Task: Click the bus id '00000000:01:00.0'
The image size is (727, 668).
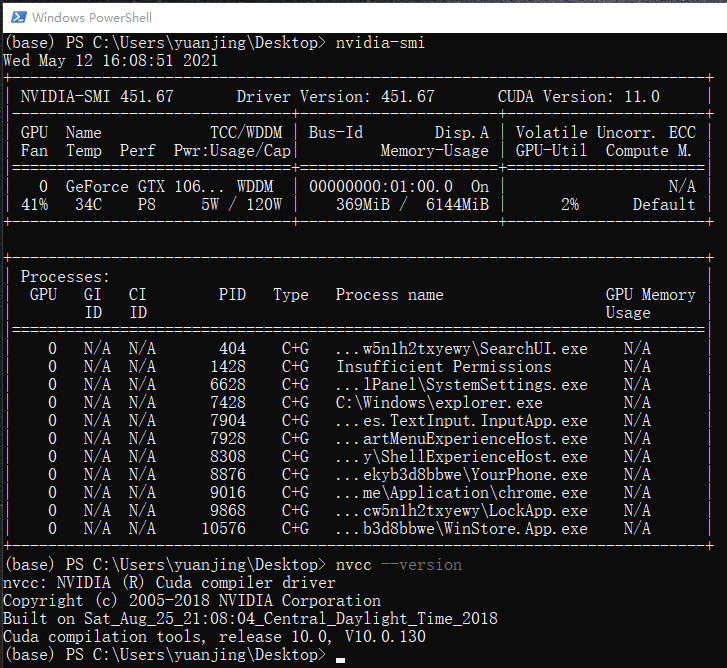Action: click(381, 186)
